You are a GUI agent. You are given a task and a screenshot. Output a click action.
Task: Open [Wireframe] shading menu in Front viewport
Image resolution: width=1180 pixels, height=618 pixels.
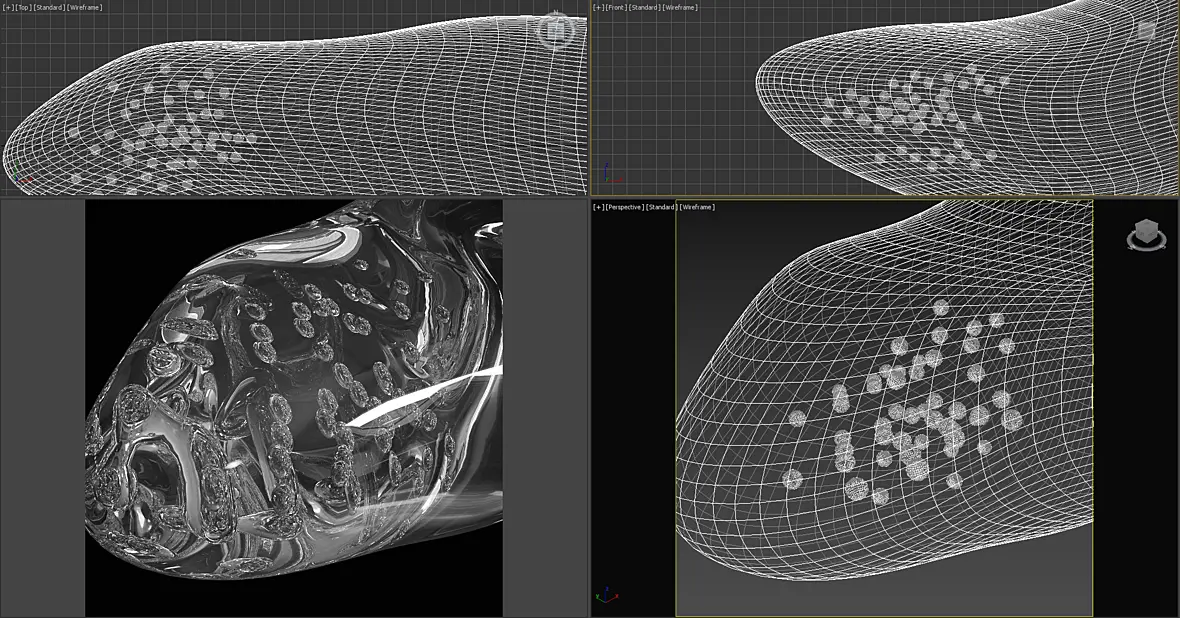click(x=680, y=8)
